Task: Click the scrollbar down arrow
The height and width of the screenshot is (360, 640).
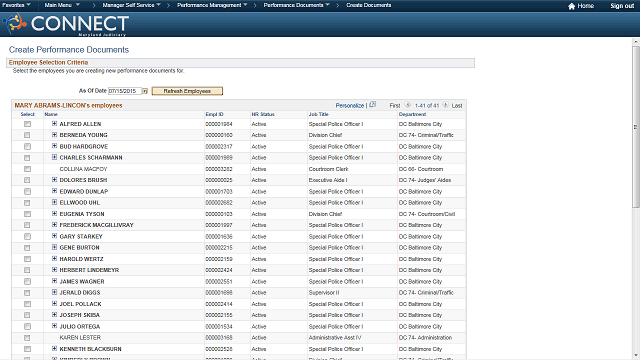Action: pos(636,356)
